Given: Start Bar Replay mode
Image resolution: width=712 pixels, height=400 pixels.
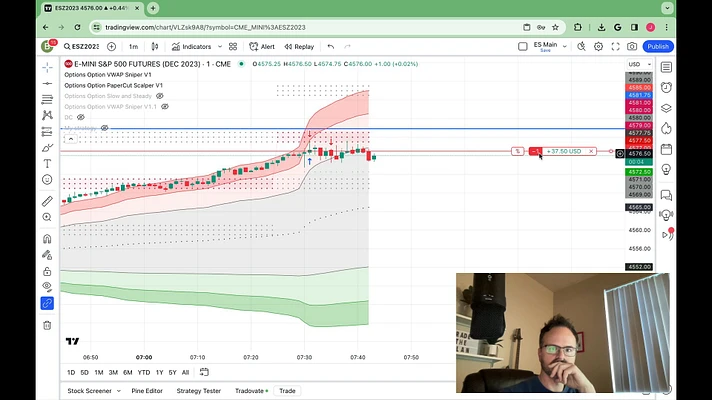Looking at the screenshot, I should pyautogui.click(x=299, y=47).
